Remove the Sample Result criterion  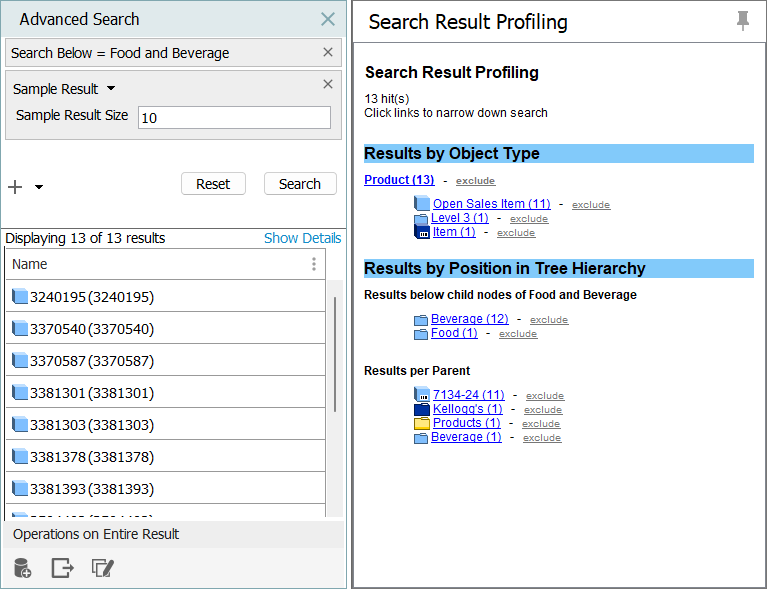328,85
